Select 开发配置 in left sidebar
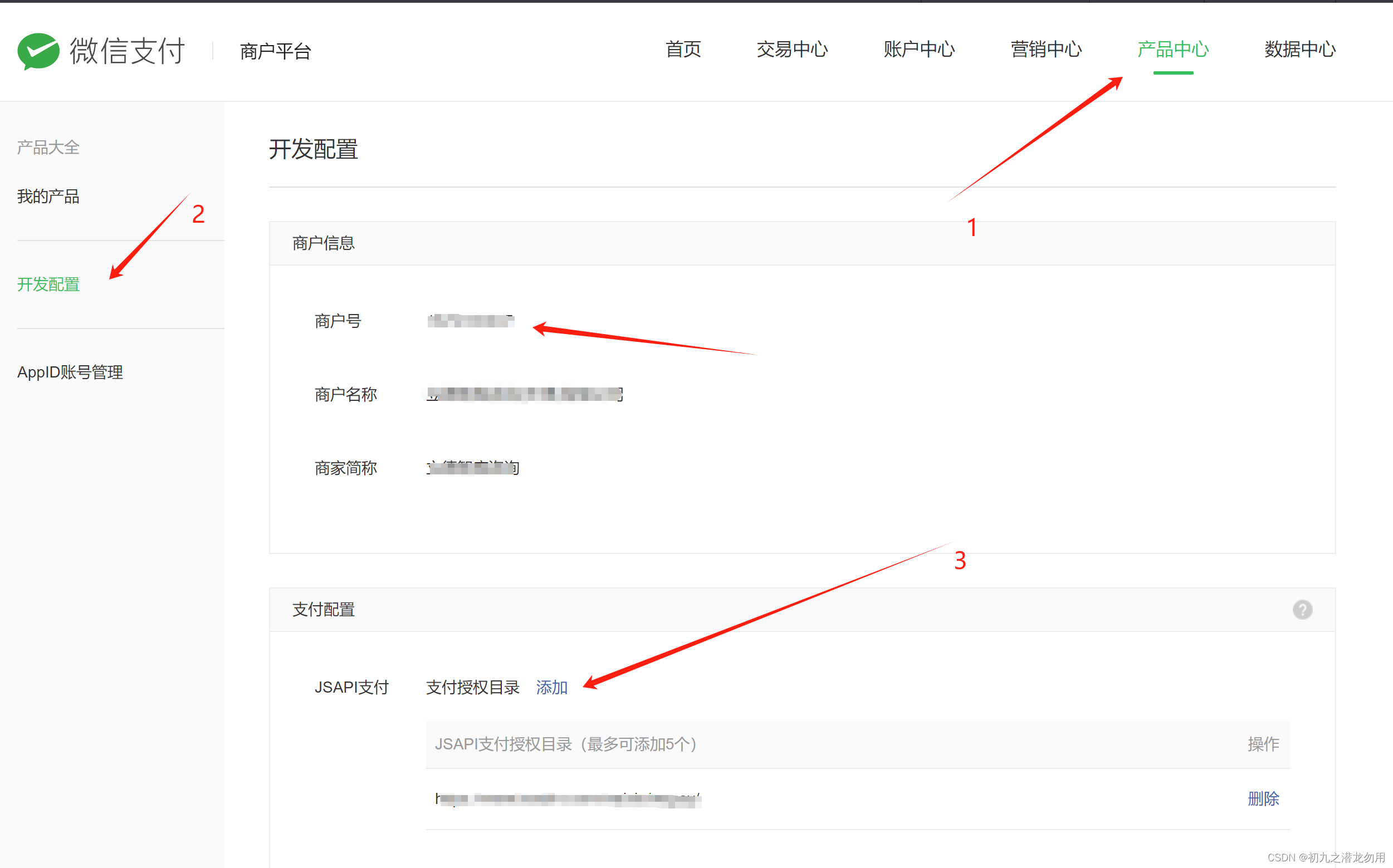 point(48,284)
